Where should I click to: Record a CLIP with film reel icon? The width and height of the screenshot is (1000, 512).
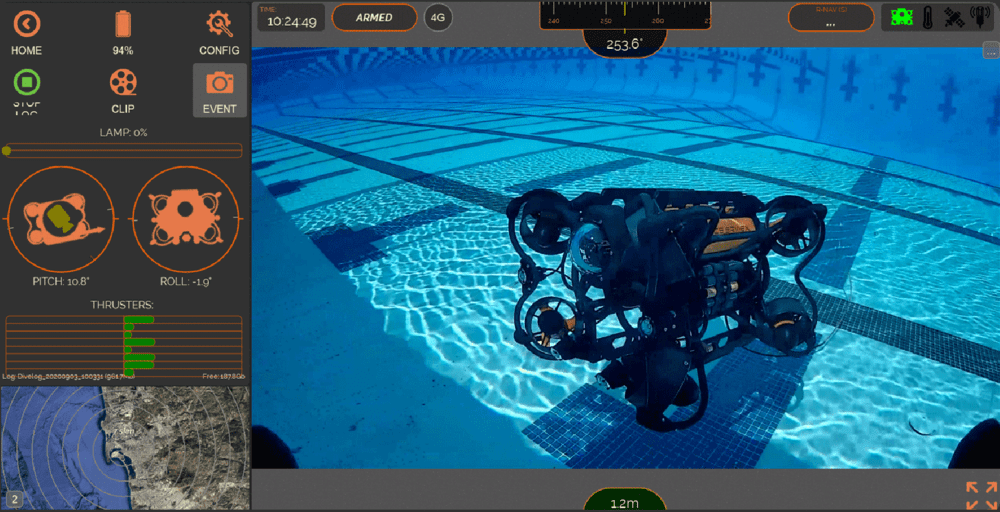(123, 82)
